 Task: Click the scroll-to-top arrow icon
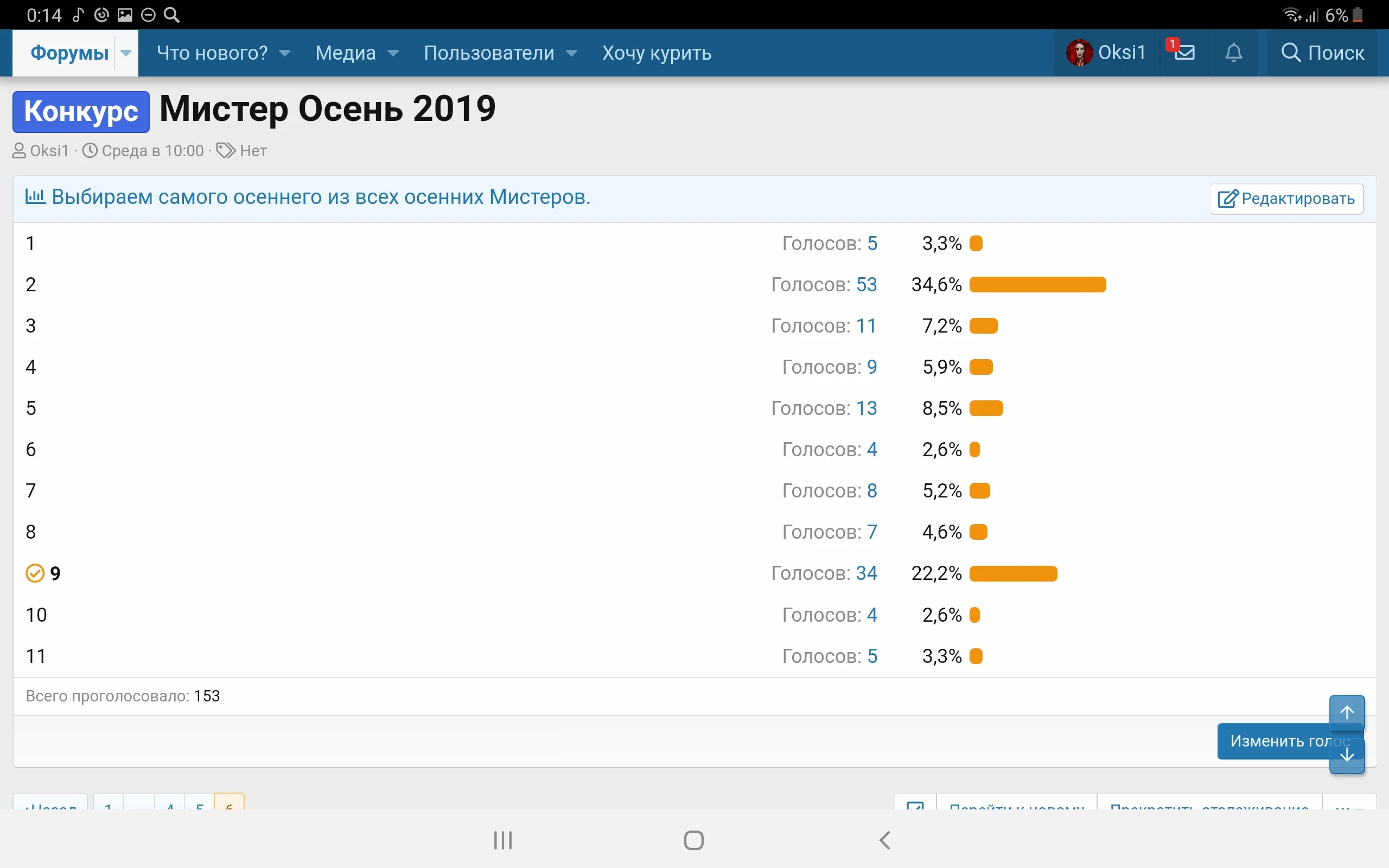point(1347,712)
